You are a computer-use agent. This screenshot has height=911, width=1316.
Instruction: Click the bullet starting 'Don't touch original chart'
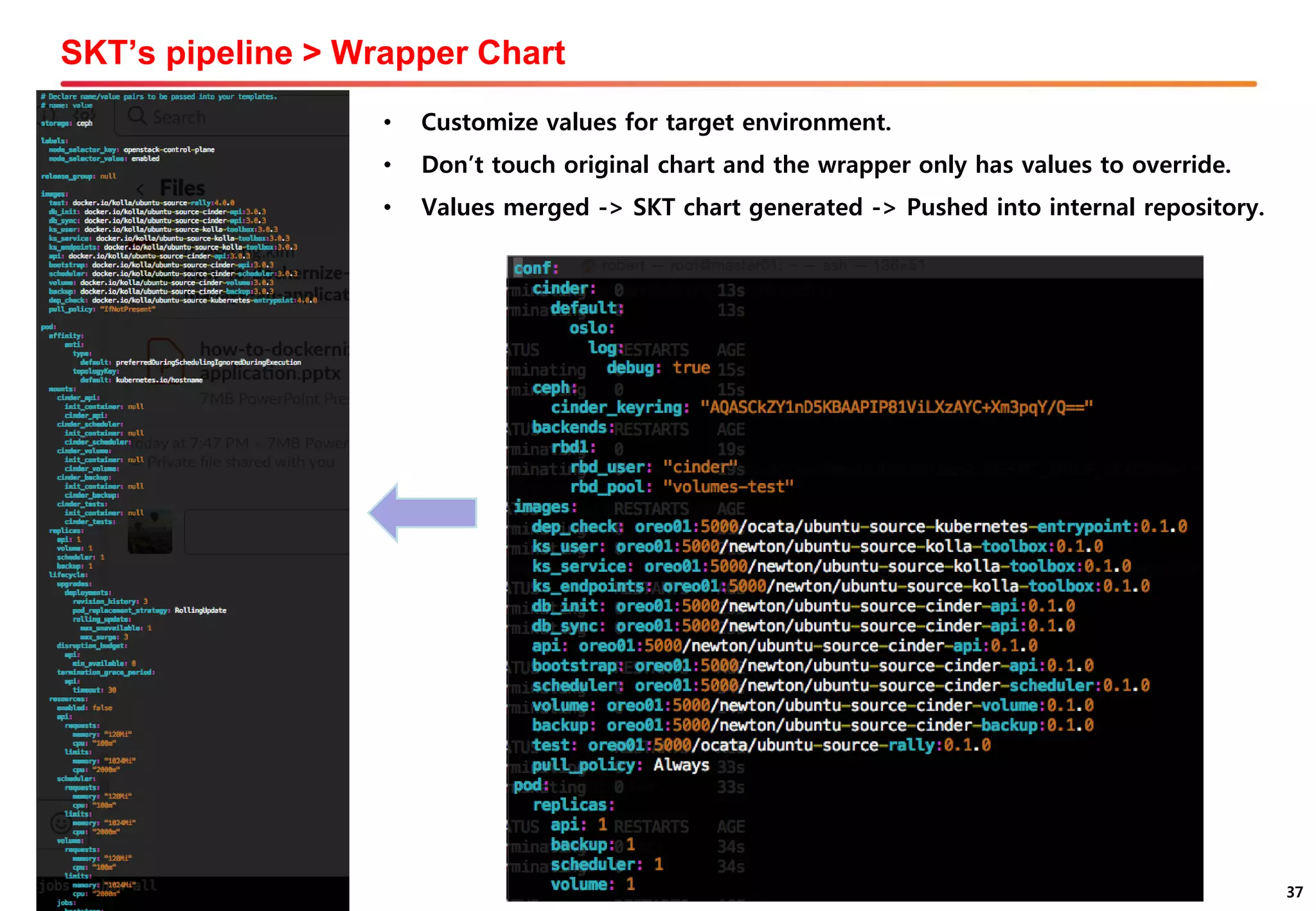click(x=826, y=164)
